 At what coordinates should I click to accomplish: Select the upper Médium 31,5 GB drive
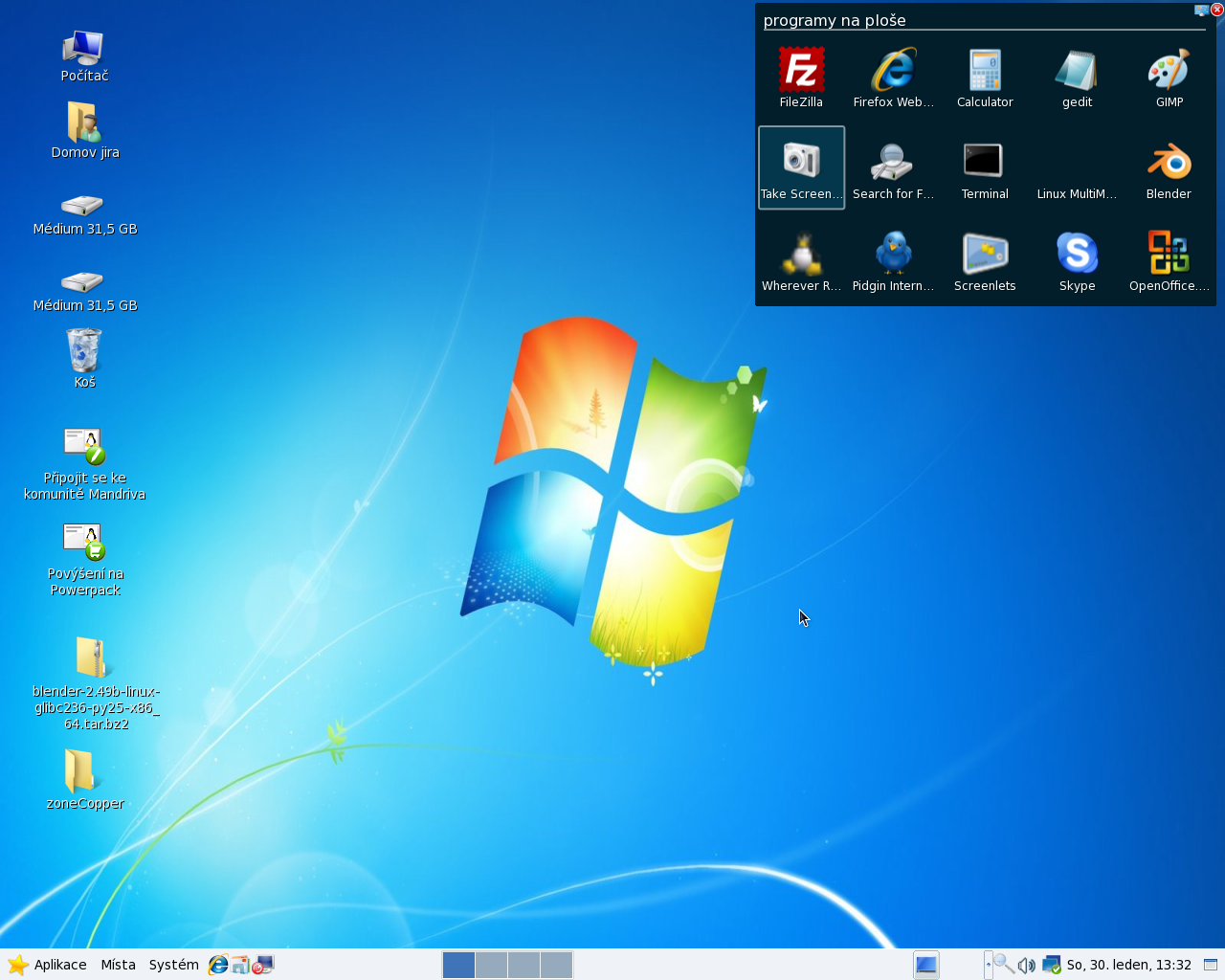[x=84, y=214]
